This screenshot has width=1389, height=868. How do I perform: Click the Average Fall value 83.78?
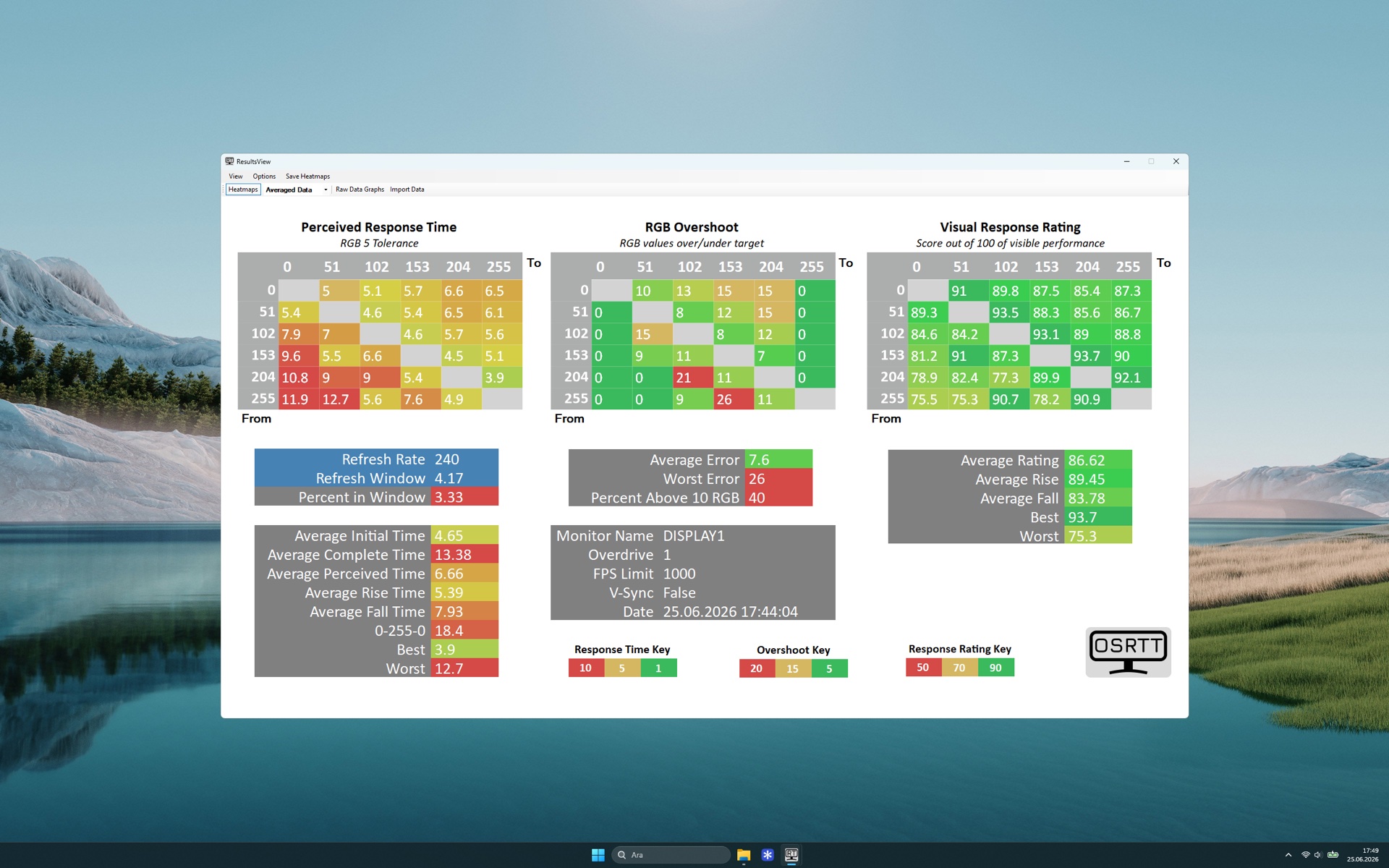[x=1097, y=498]
